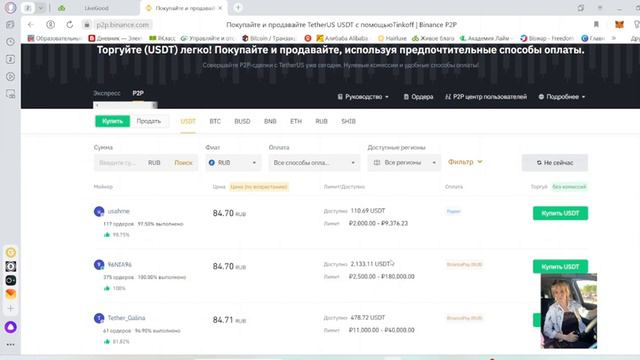Open the sidebar three-dots menu

(11, 344)
